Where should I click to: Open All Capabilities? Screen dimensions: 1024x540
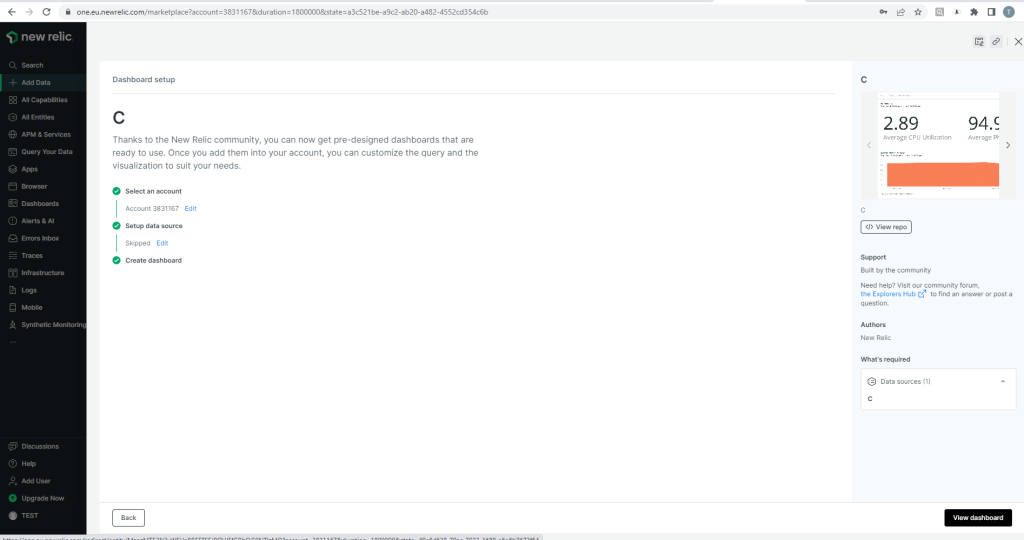pos(44,100)
